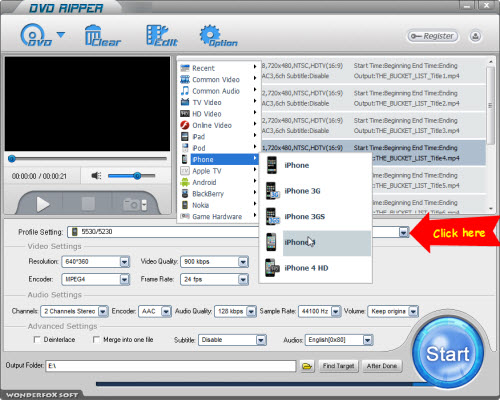Screen dimensions: 500x400
Task: Browse output folder with folder icon
Action: [x=307, y=366]
